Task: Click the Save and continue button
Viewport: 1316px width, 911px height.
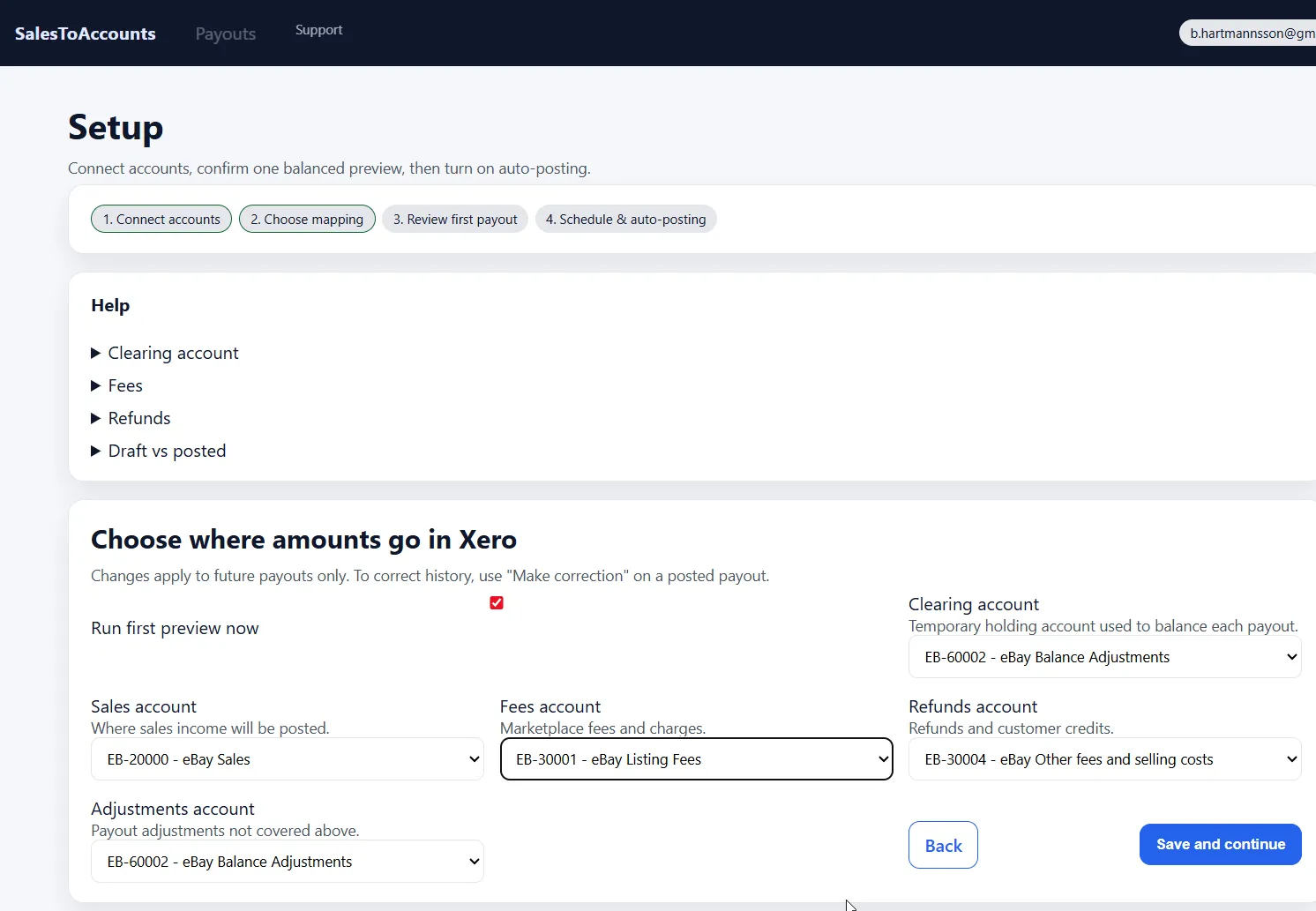Action: click(1220, 844)
